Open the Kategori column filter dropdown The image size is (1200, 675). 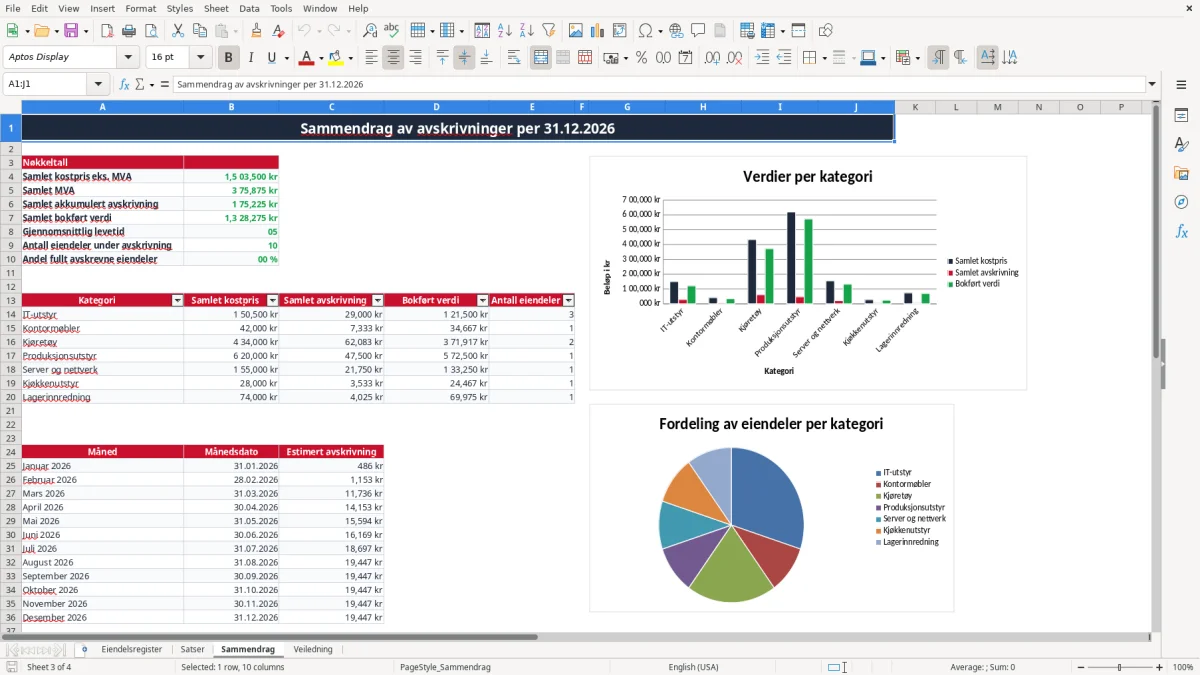pyautogui.click(x=177, y=300)
